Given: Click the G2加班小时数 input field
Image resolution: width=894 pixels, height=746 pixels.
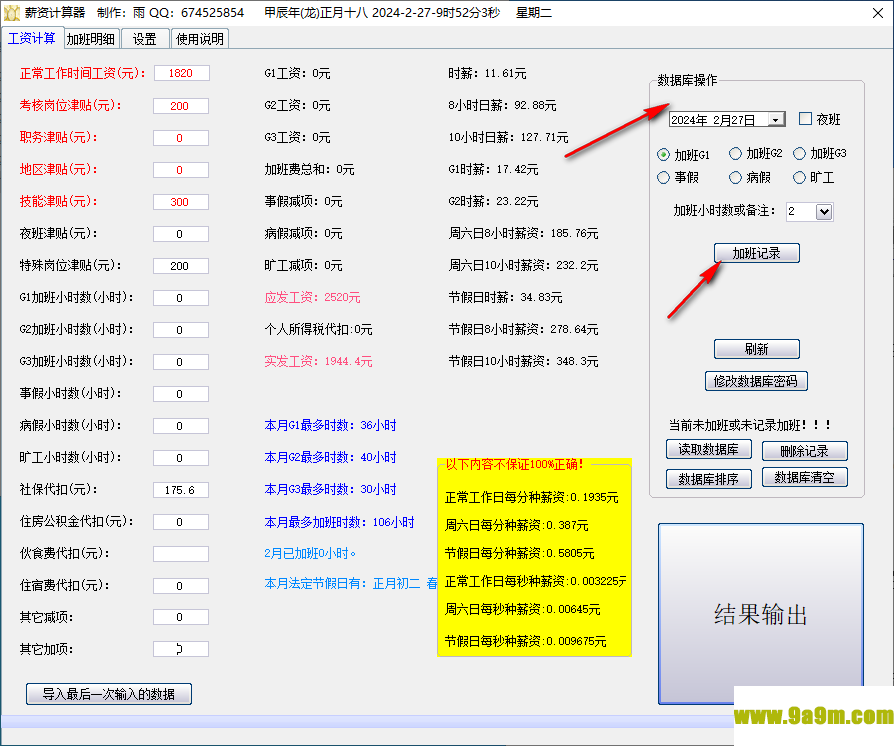Looking at the screenshot, I should click(181, 330).
